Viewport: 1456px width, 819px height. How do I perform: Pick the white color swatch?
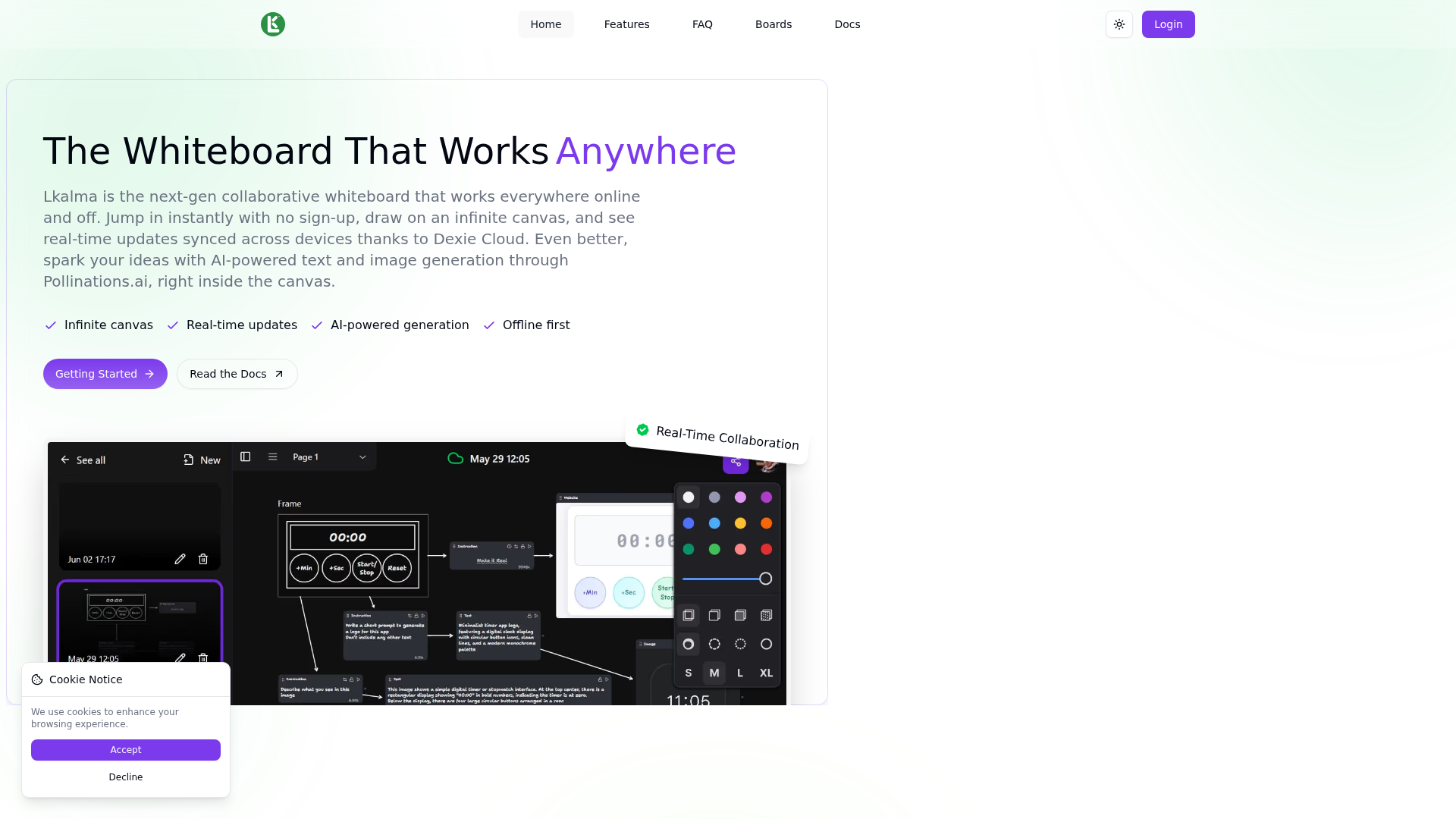(x=689, y=497)
